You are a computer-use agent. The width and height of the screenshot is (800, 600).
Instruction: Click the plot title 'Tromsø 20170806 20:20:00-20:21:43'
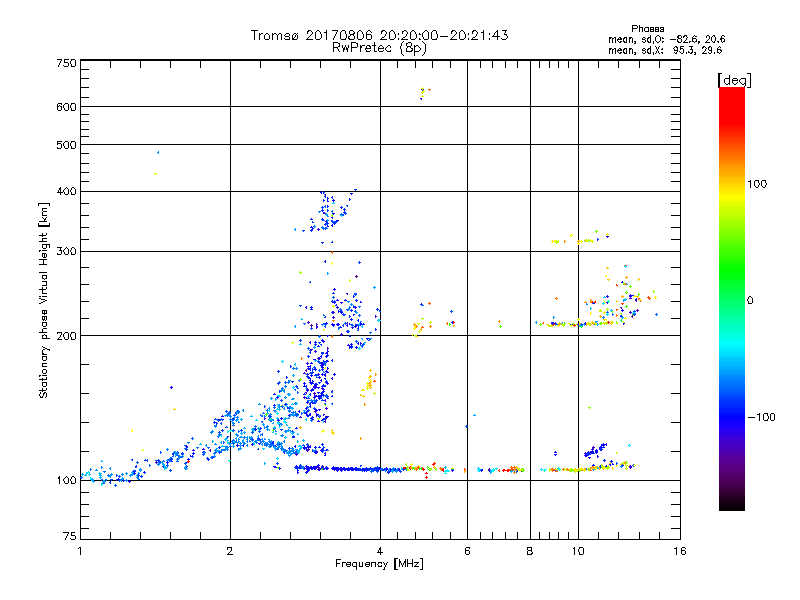point(379,35)
